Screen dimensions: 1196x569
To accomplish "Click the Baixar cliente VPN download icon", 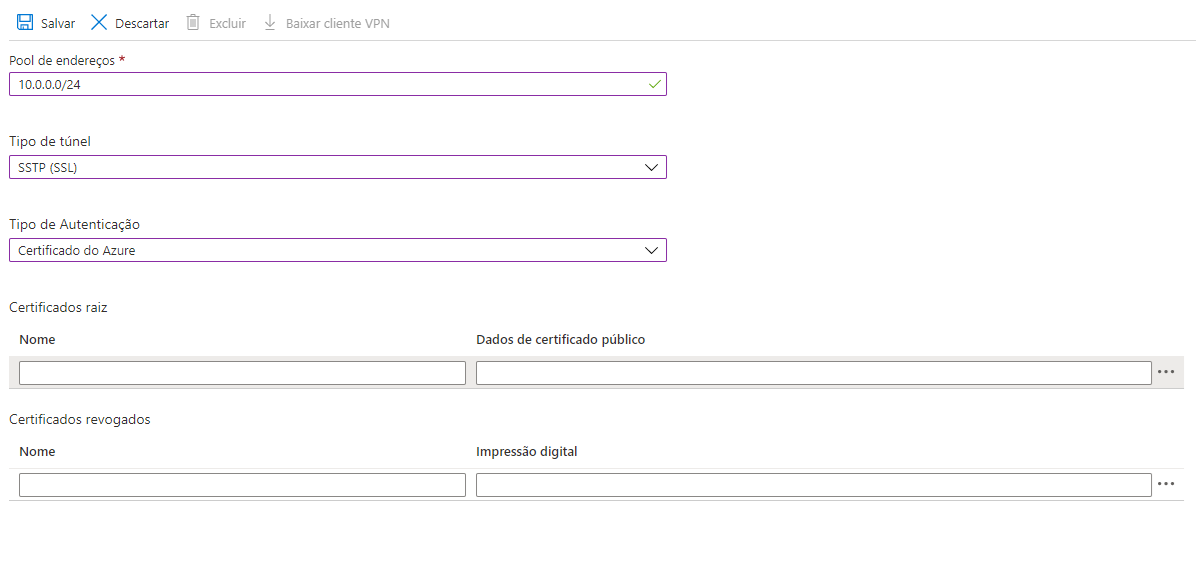I will tap(269, 22).
